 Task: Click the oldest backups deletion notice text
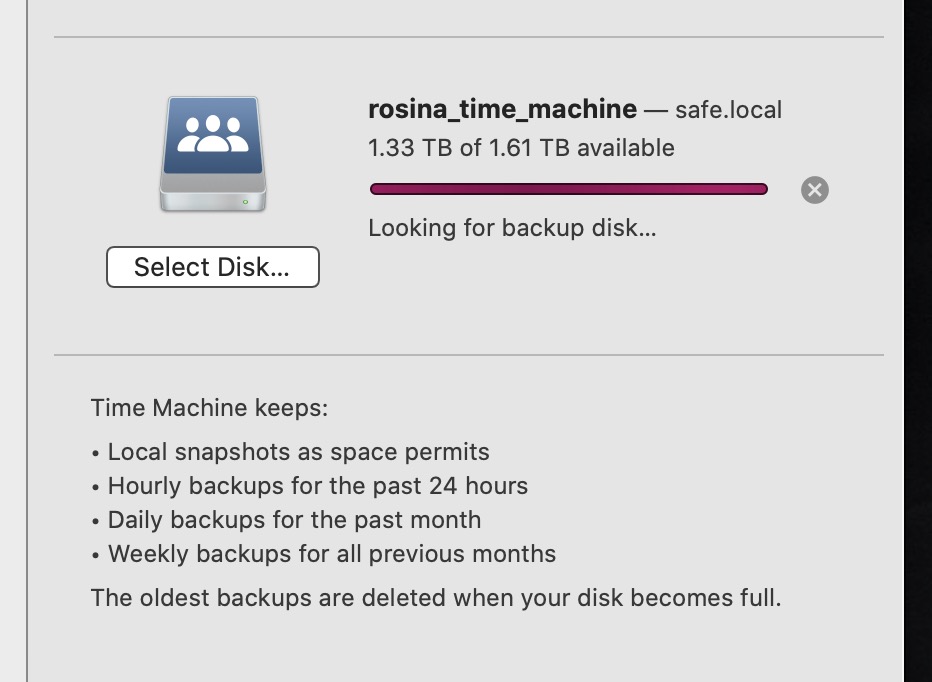coord(435,597)
